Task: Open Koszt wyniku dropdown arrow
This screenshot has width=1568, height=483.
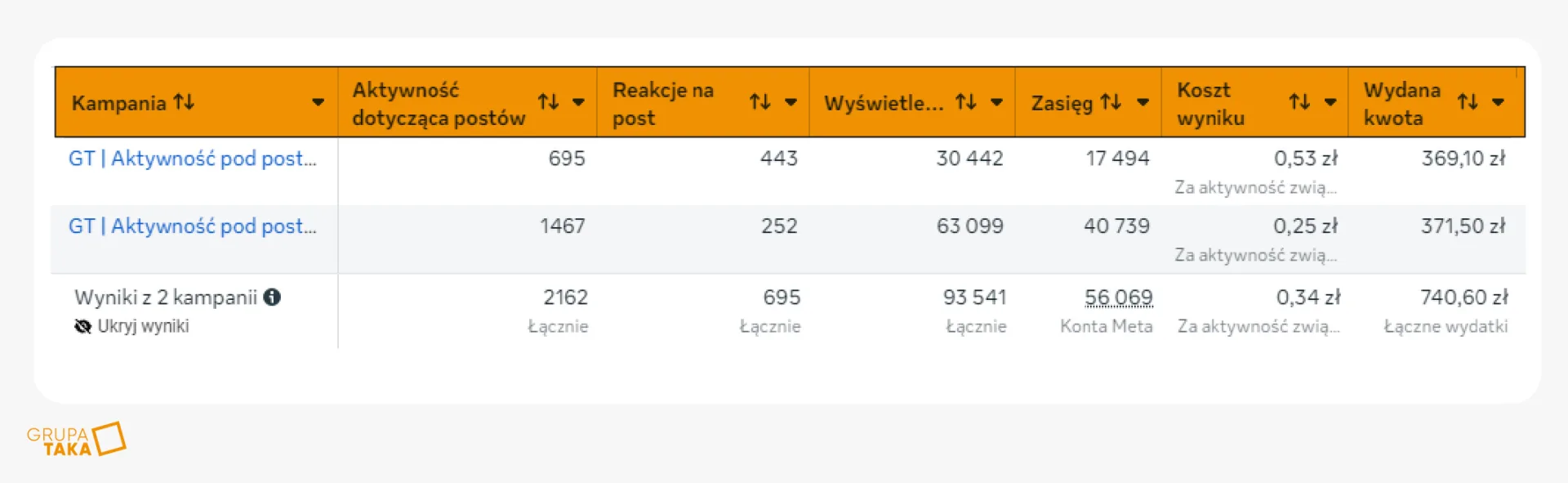Action: pos(1330,102)
